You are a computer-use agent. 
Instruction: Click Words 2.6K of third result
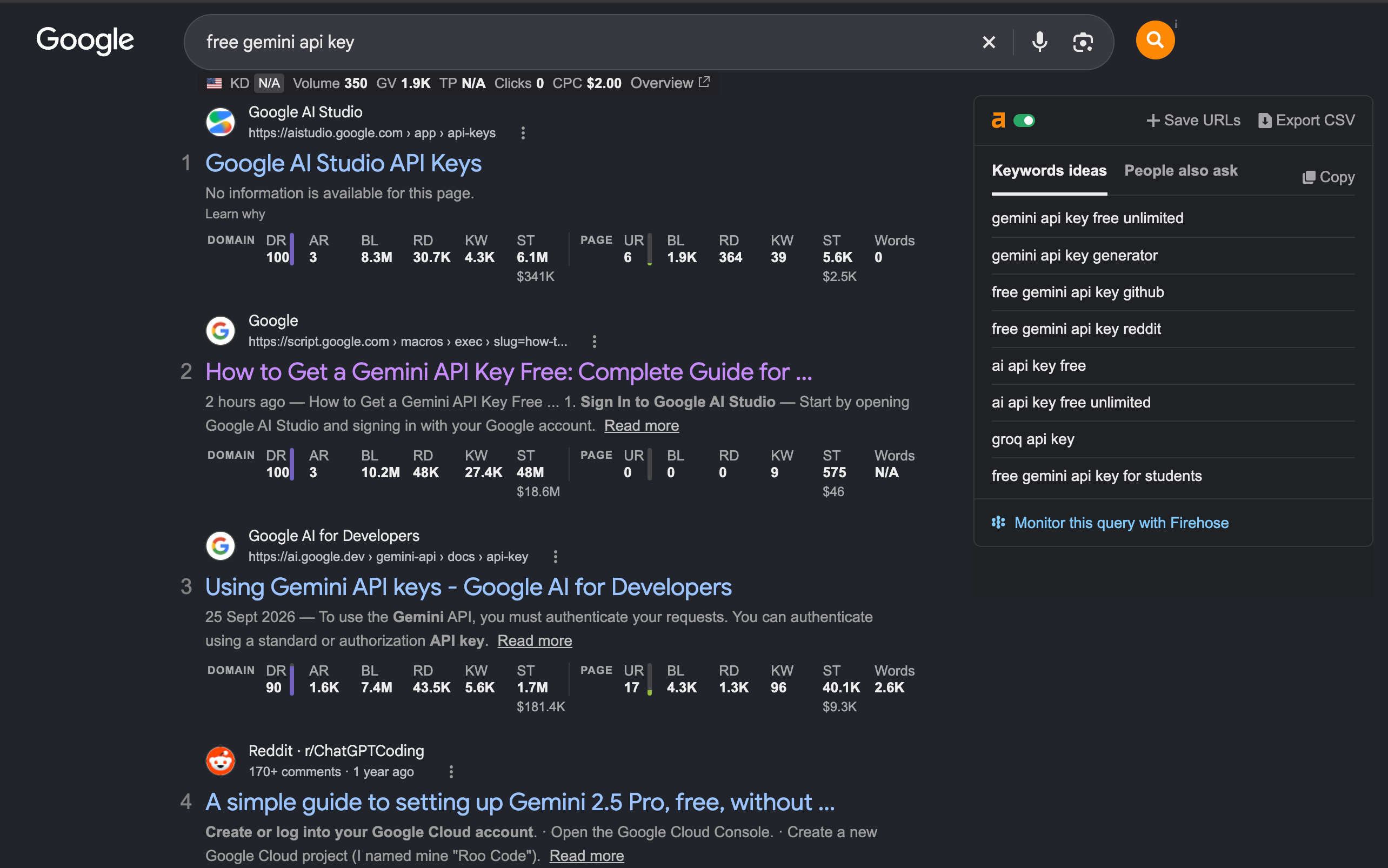[894, 679]
